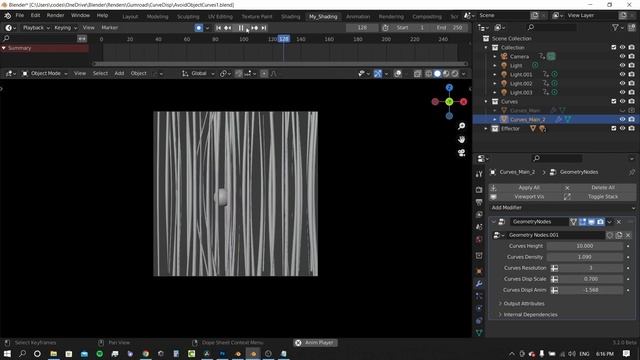Select the pan view hand icon

click(461, 139)
